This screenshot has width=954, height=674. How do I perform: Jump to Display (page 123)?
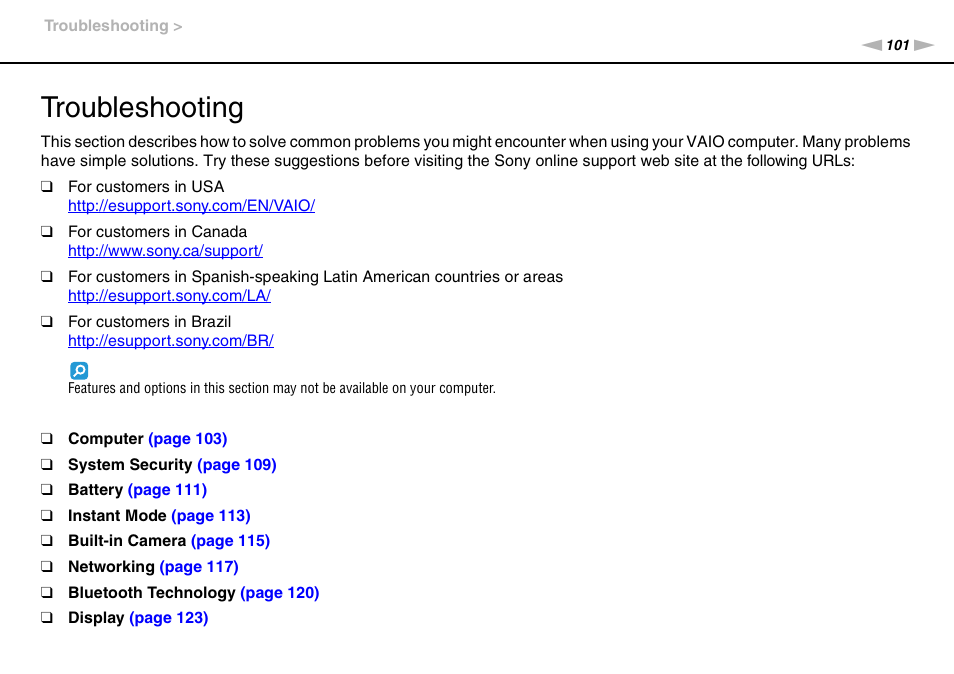point(169,618)
